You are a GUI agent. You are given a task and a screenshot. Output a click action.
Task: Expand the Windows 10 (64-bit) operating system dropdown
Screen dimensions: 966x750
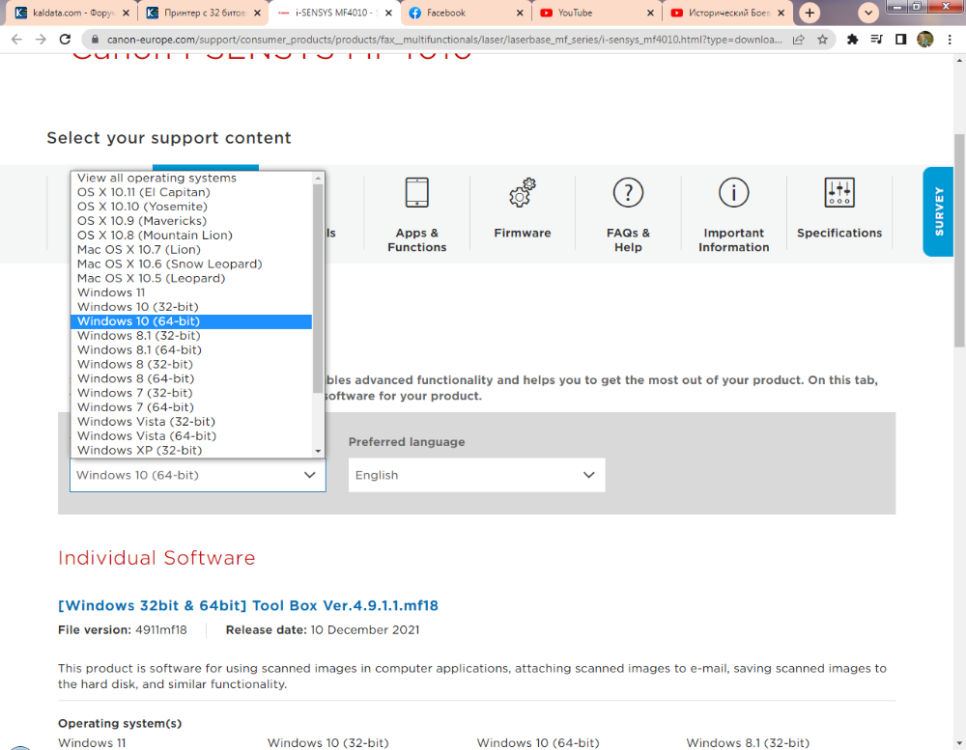click(197, 475)
